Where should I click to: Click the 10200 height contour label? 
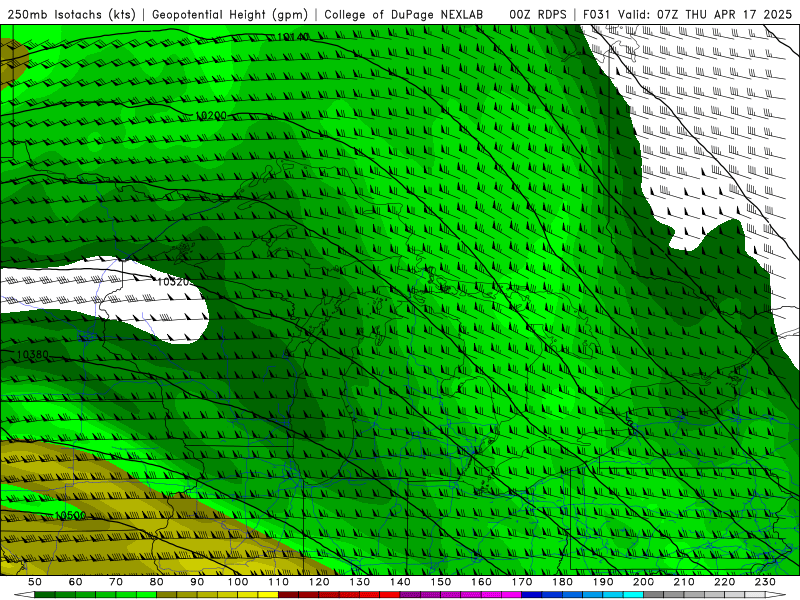tap(211, 116)
